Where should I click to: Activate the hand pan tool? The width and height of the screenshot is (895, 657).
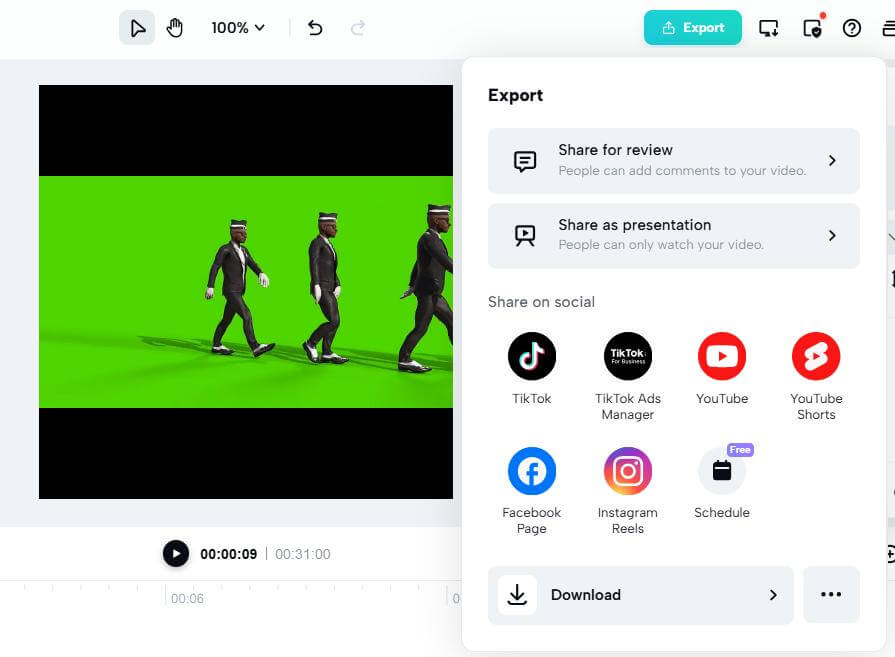click(175, 27)
